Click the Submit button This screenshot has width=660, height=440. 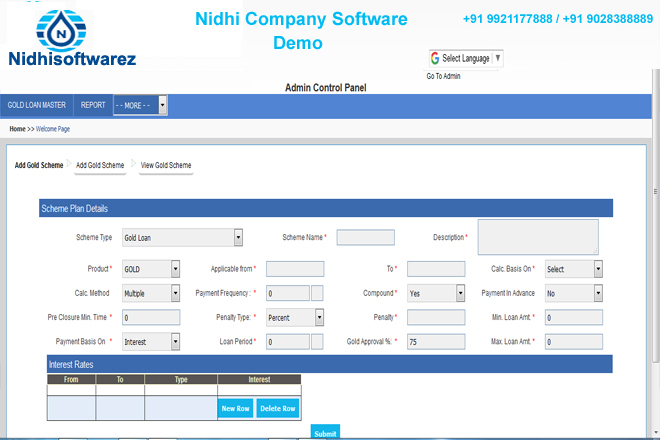[x=325, y=432]
